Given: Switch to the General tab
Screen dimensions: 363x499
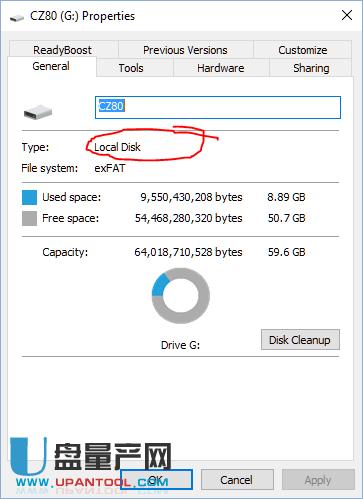Looking at the screenshot, I should (51, 66).
